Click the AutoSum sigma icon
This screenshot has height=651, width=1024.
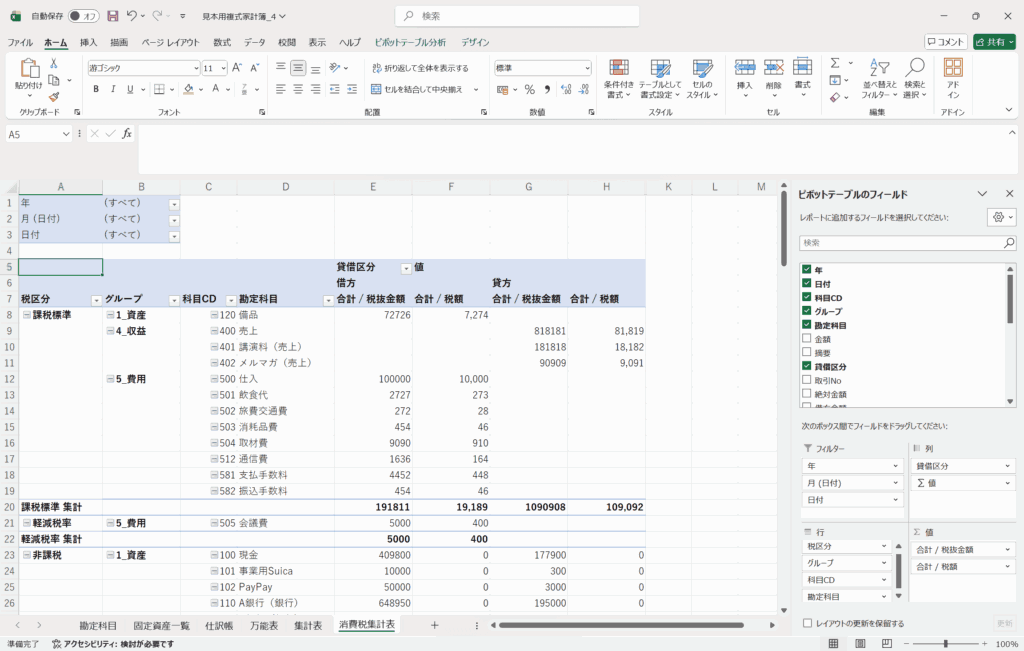point(834,62)
